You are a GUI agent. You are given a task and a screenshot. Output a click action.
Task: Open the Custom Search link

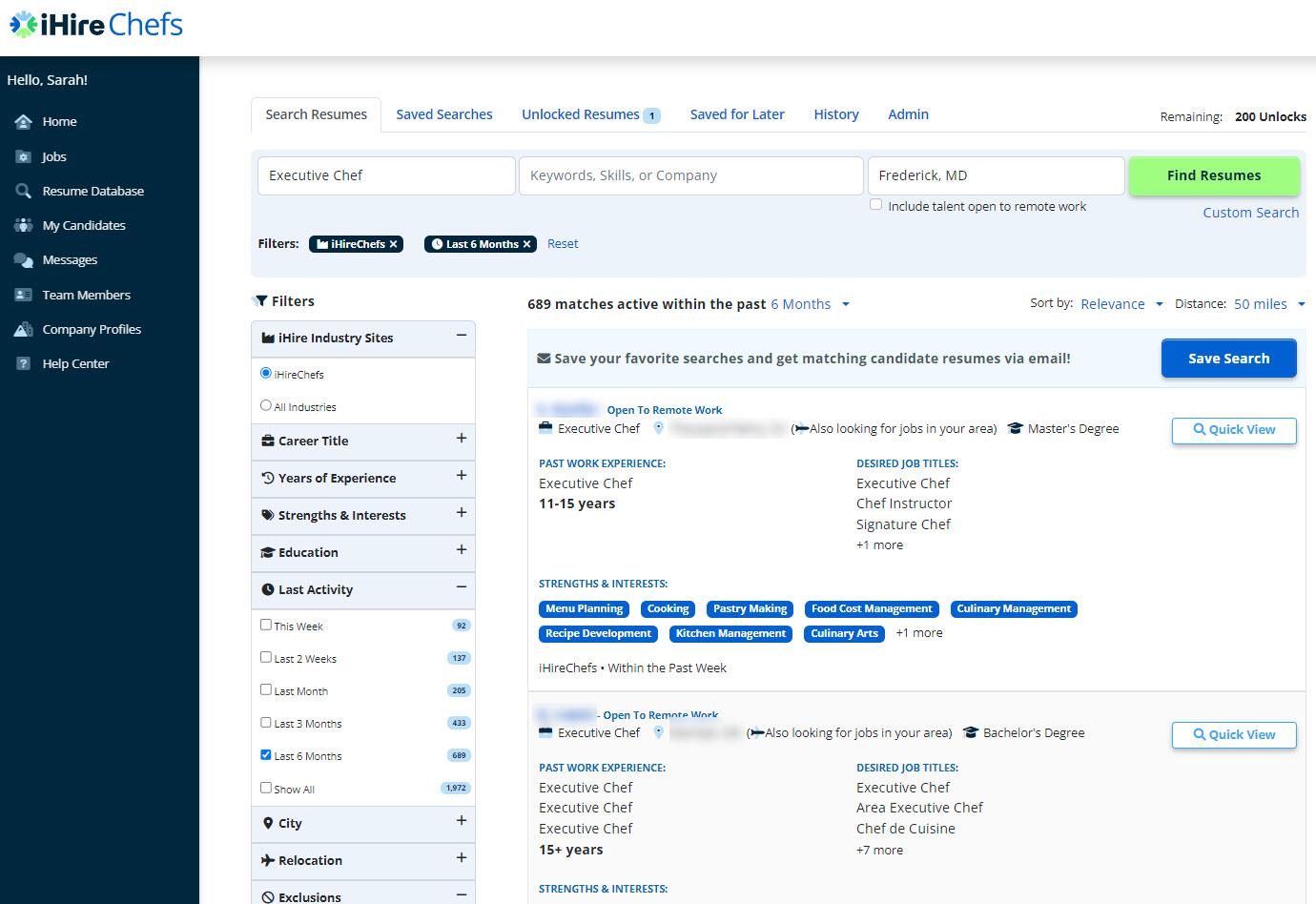tap(1250, 213)
